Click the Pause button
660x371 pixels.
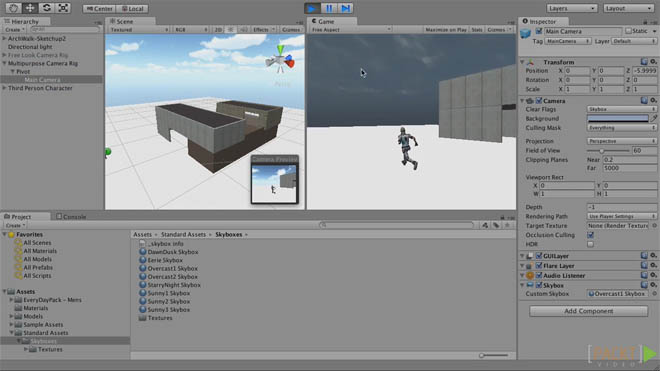click(329, 8)
